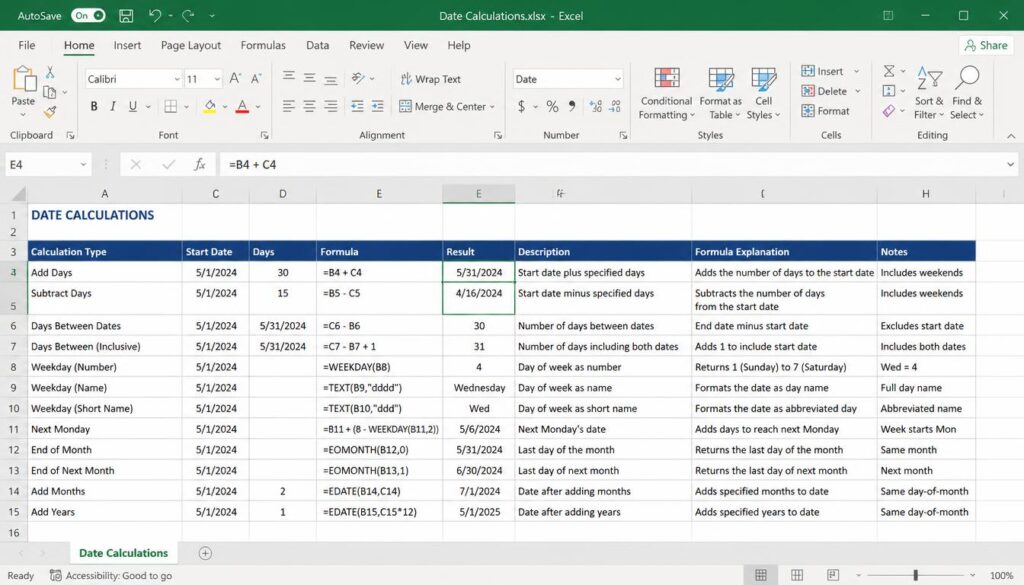Click the Percent Style icon
This screenshot has height=585, width=1024.
click(552, 106)
